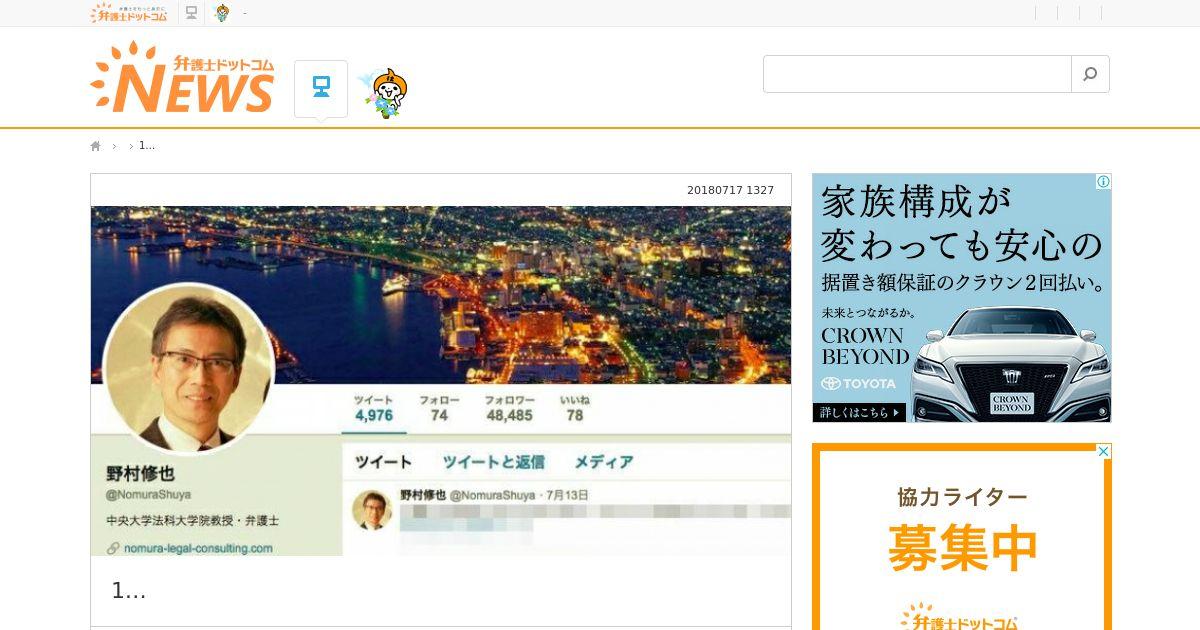Click 詳しくはこちら button in Toyota ad
Screen dimensions: 1200x630
click(x=859, y=412)
